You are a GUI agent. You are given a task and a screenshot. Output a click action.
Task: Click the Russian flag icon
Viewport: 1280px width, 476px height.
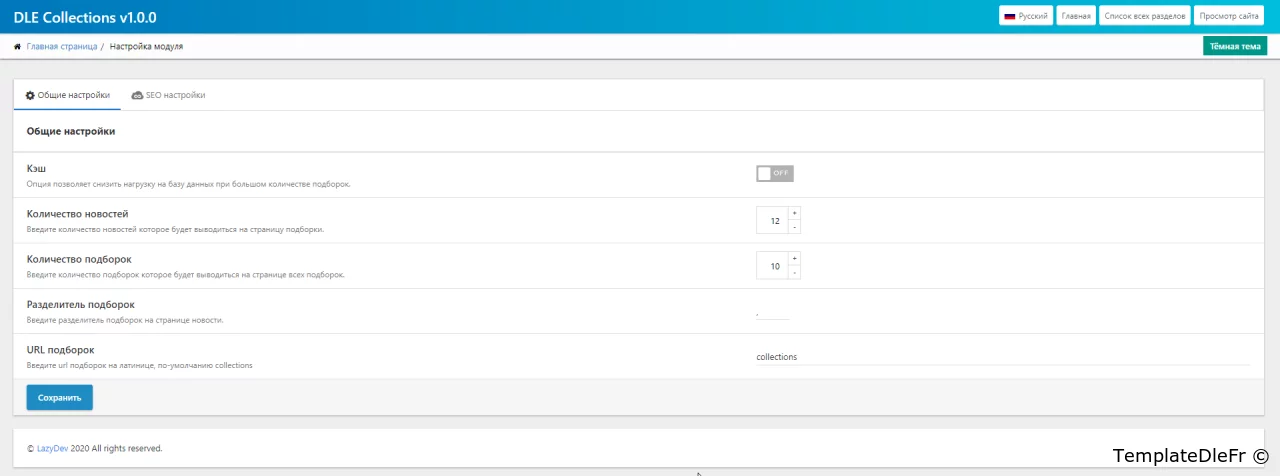pos(1010,17)
